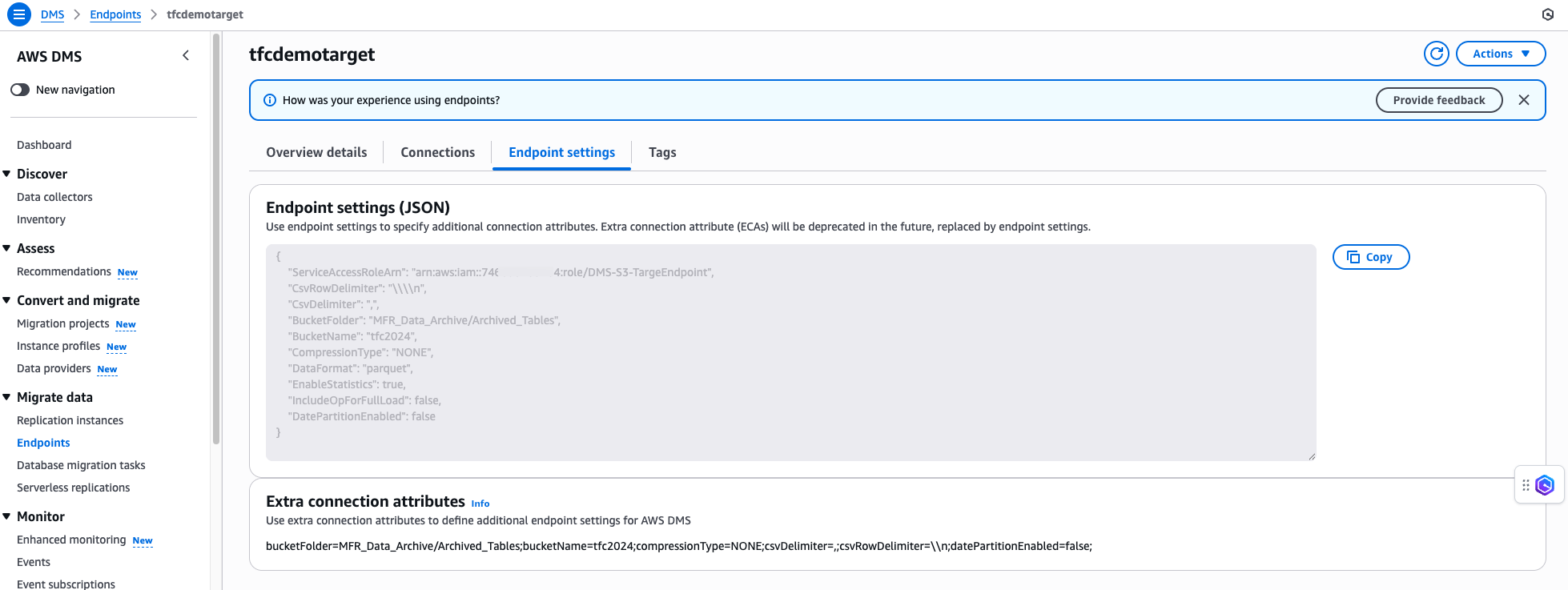The image size is (1568, 590).
Task: Click the info icon in feedback banner
Action: (270, 100)
